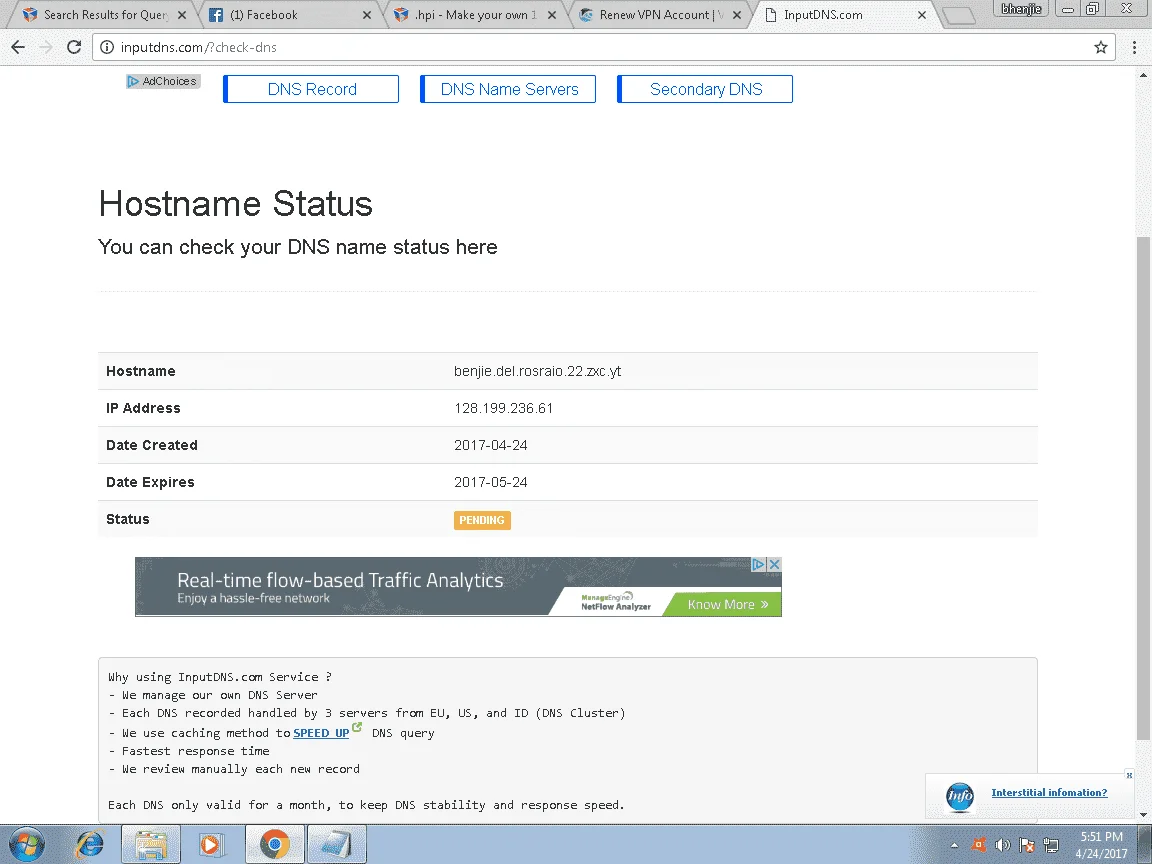Open Windows Explorer from taskbar
The height and width of the screenshot is (864, 1152).
coord(151,845)
